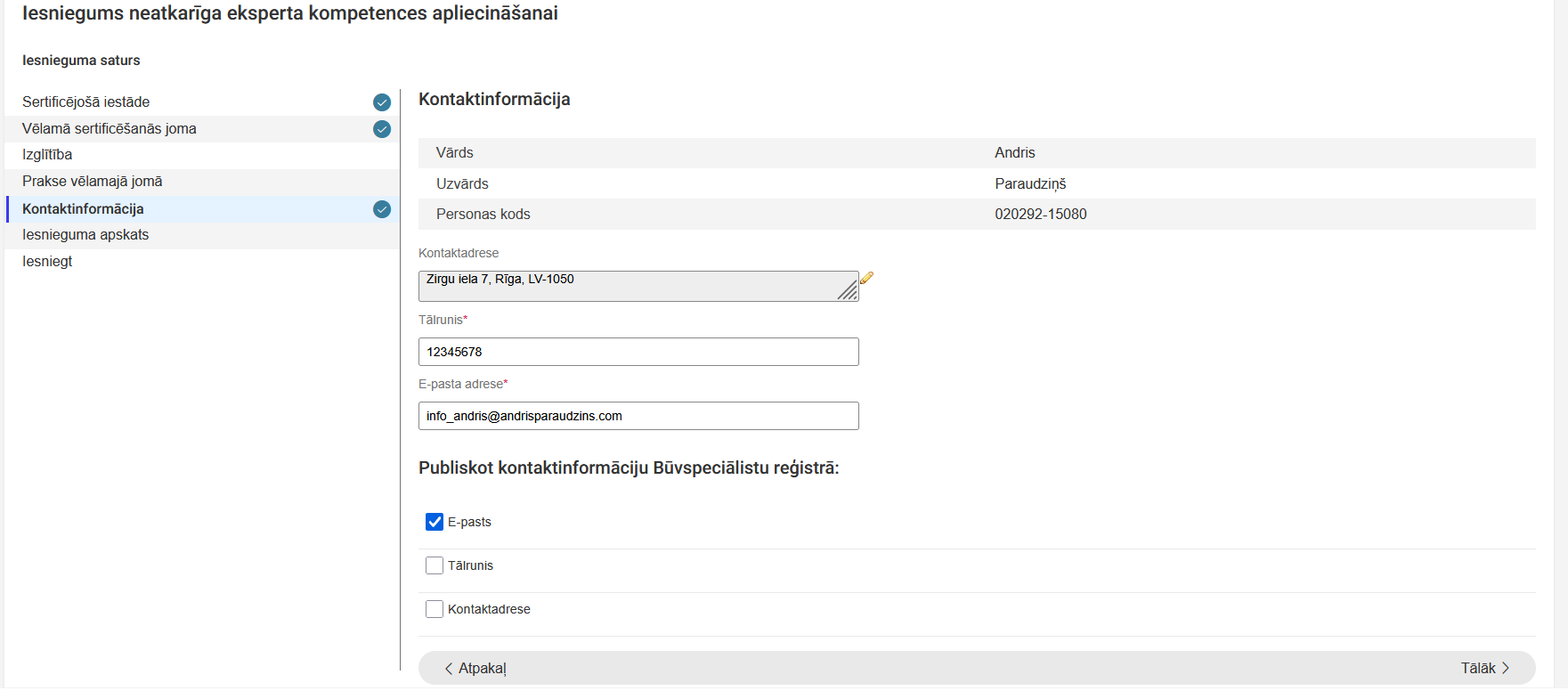Image resolution: width=1568 pixels, height=691 pixels.
Task: Go back using the Atpakaļ button
Action: 475,668
